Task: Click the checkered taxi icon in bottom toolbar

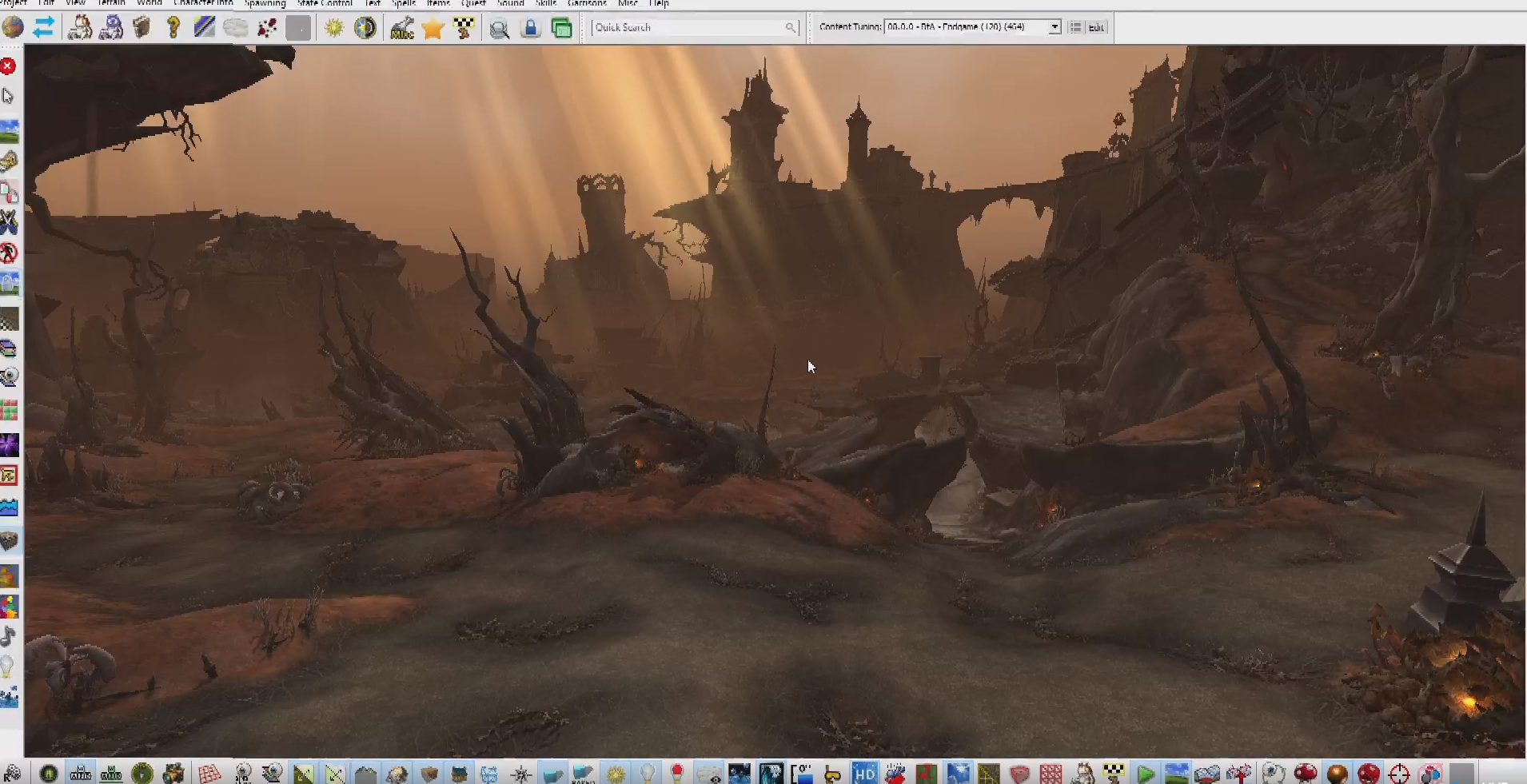Action: pos(1114,774)
